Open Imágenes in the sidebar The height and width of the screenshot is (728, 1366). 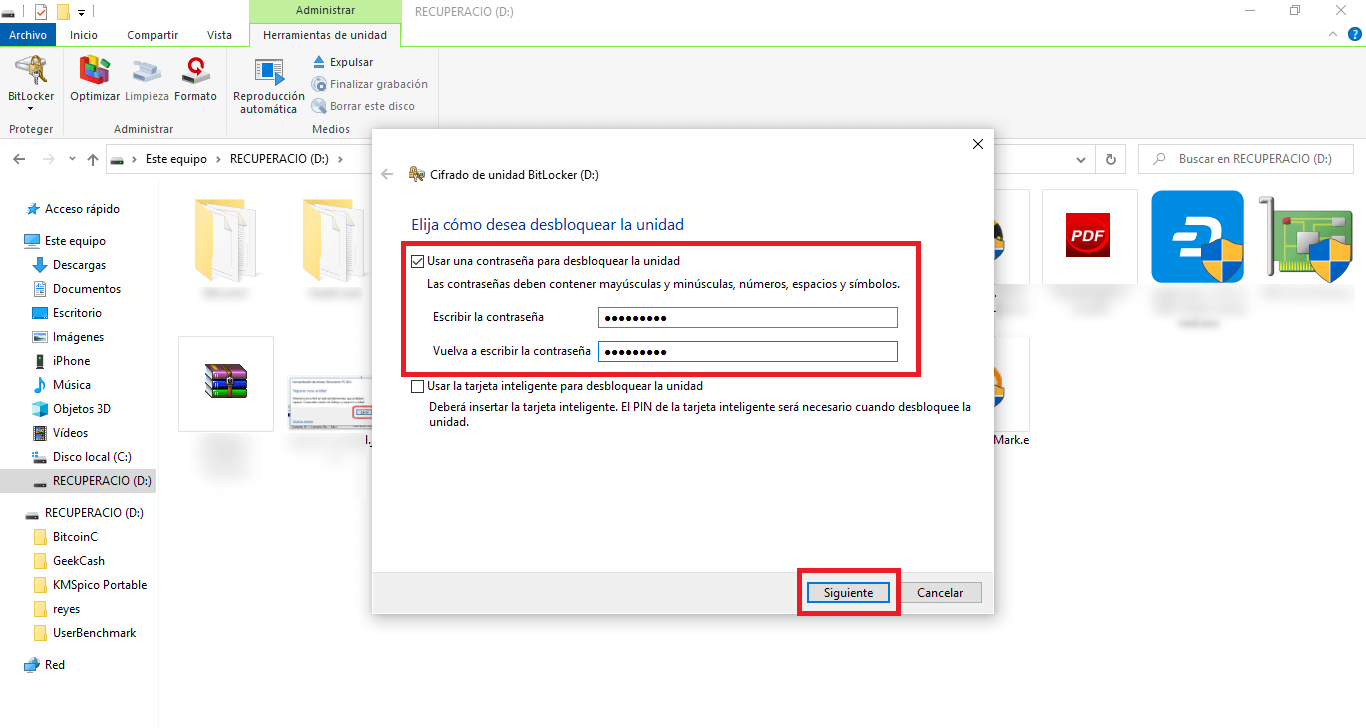point(78,337)
